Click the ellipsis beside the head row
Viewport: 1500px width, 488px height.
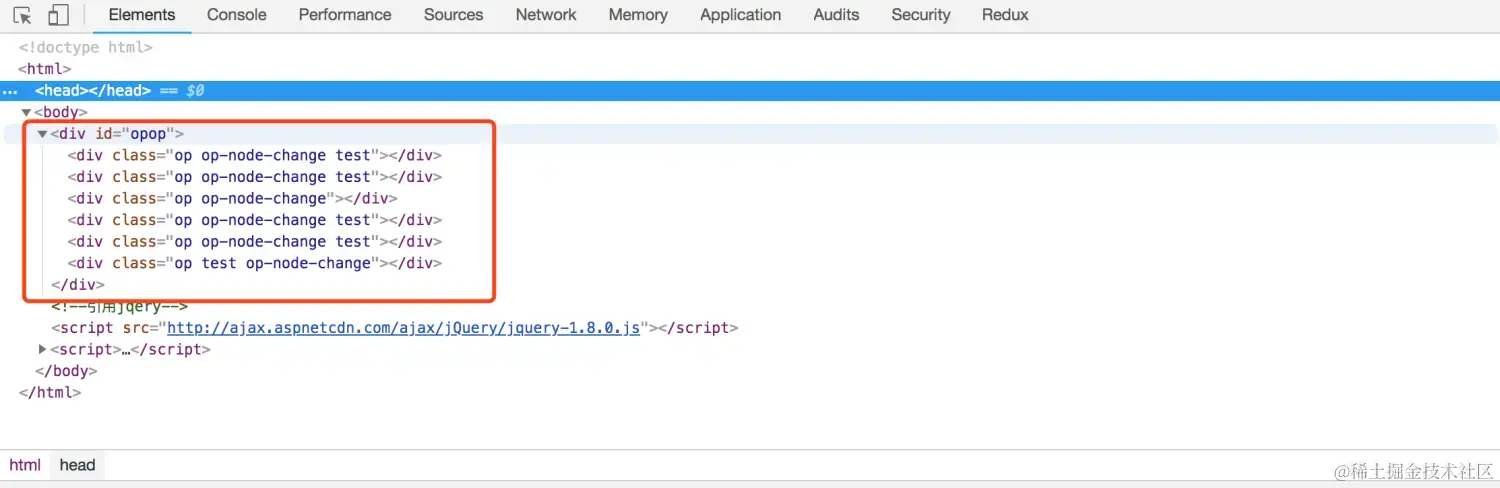coord(9,91)
